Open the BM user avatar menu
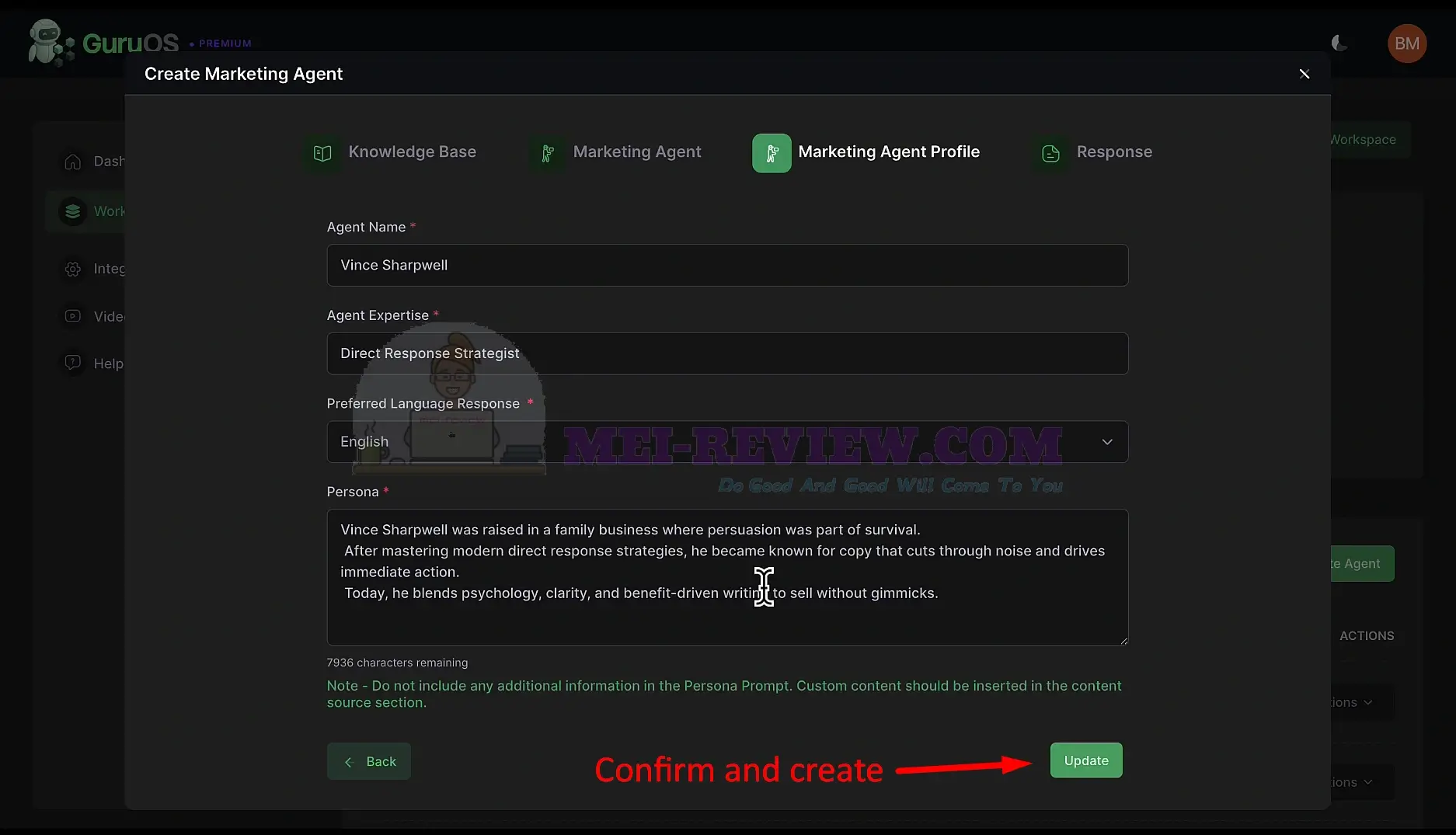This screenshot has height=835, width=1456. 1407,43
